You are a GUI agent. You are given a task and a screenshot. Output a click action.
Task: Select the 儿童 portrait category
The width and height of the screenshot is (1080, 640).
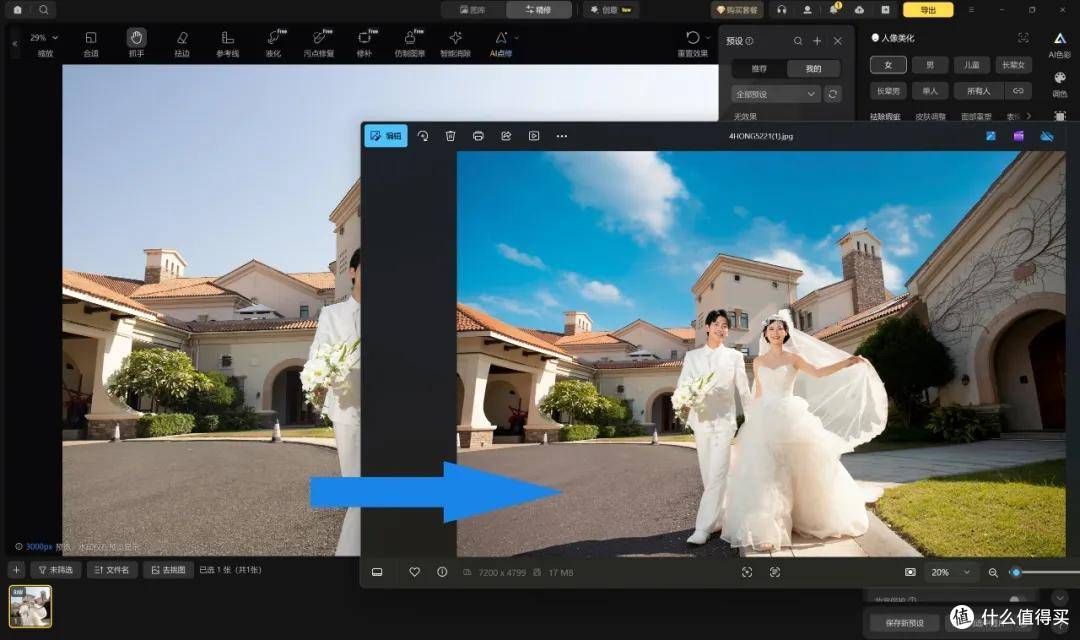point(972,65)
